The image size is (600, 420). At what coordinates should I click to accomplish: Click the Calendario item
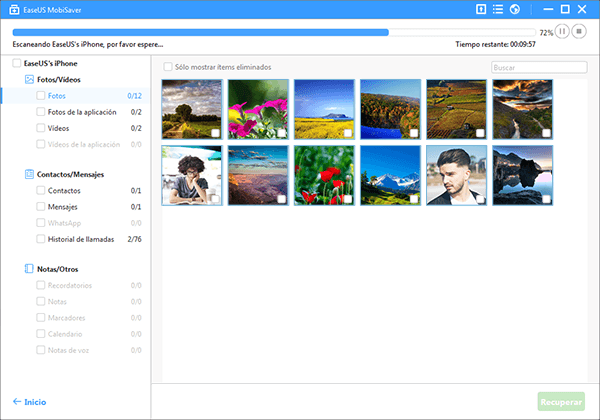(65, 334)
